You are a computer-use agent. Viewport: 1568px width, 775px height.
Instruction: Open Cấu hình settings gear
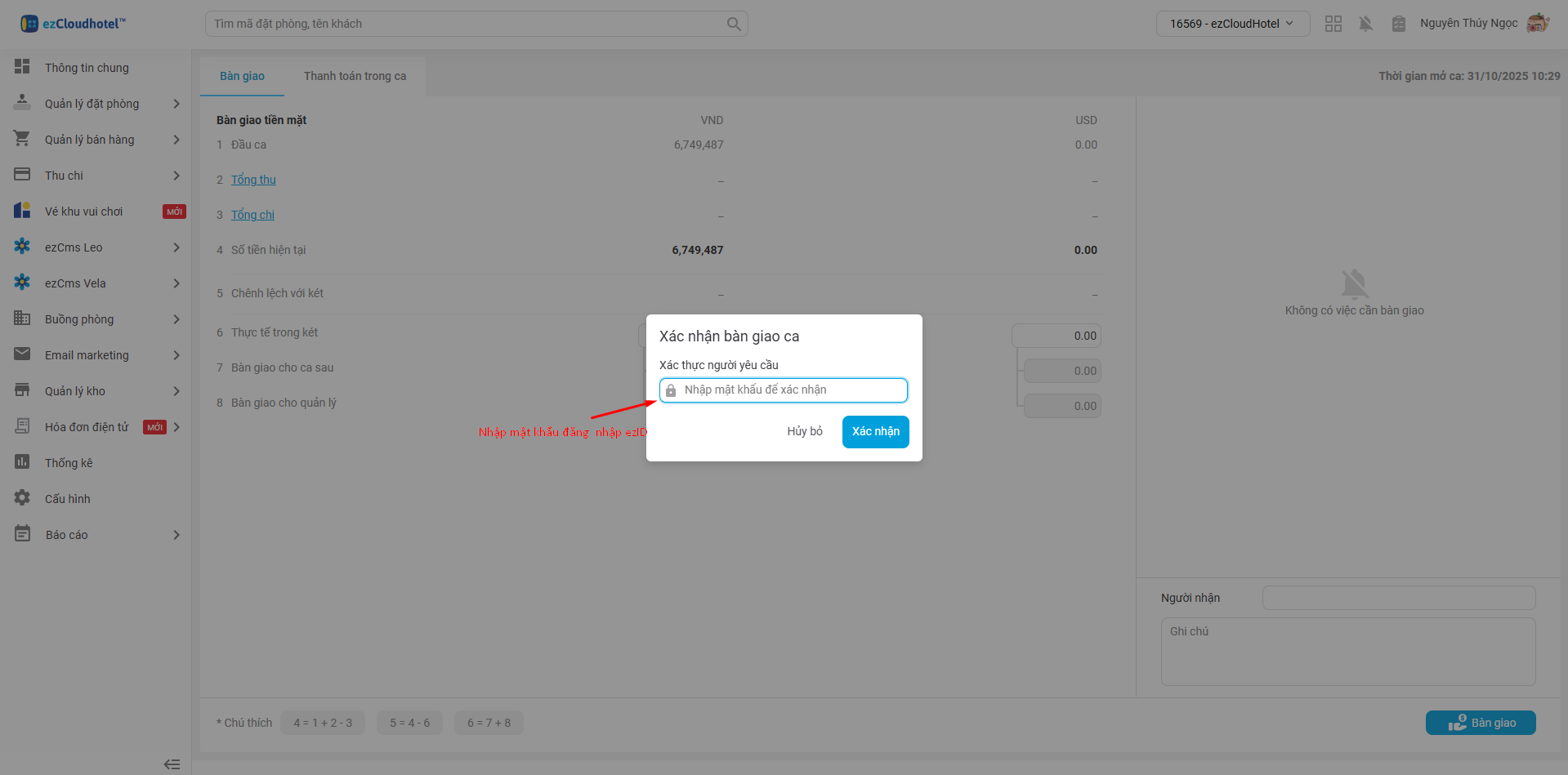[x=22, y=498]
